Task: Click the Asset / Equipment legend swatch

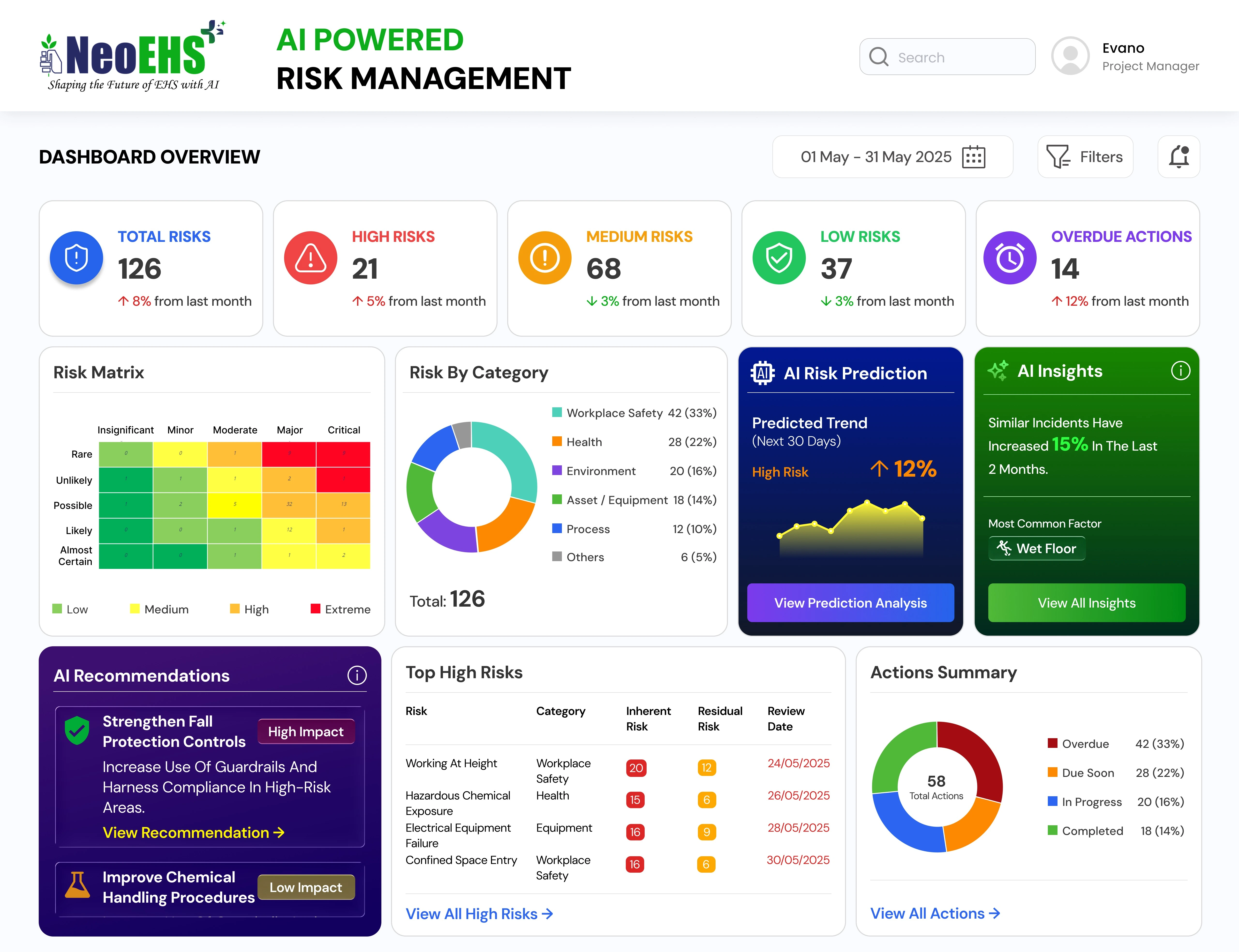Action: [557, 499]
